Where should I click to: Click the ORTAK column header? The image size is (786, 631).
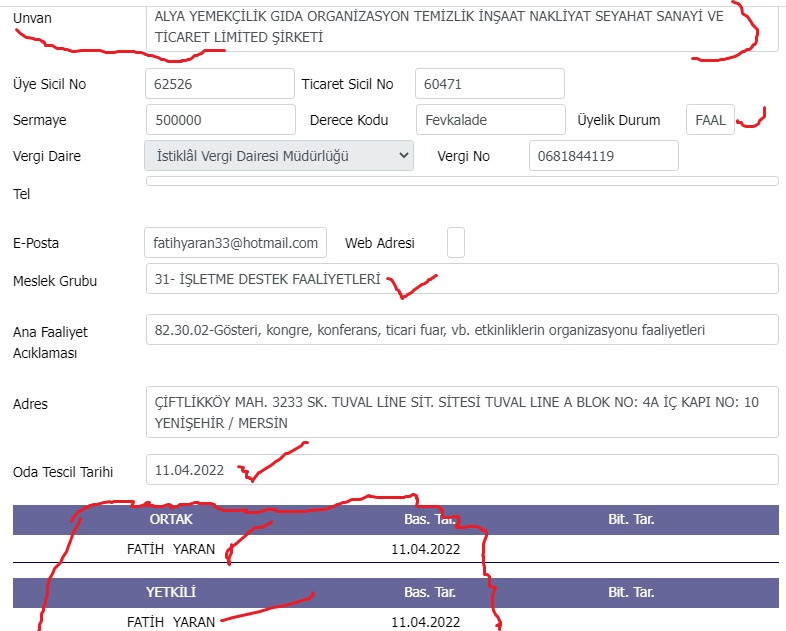tap(171, 519)
